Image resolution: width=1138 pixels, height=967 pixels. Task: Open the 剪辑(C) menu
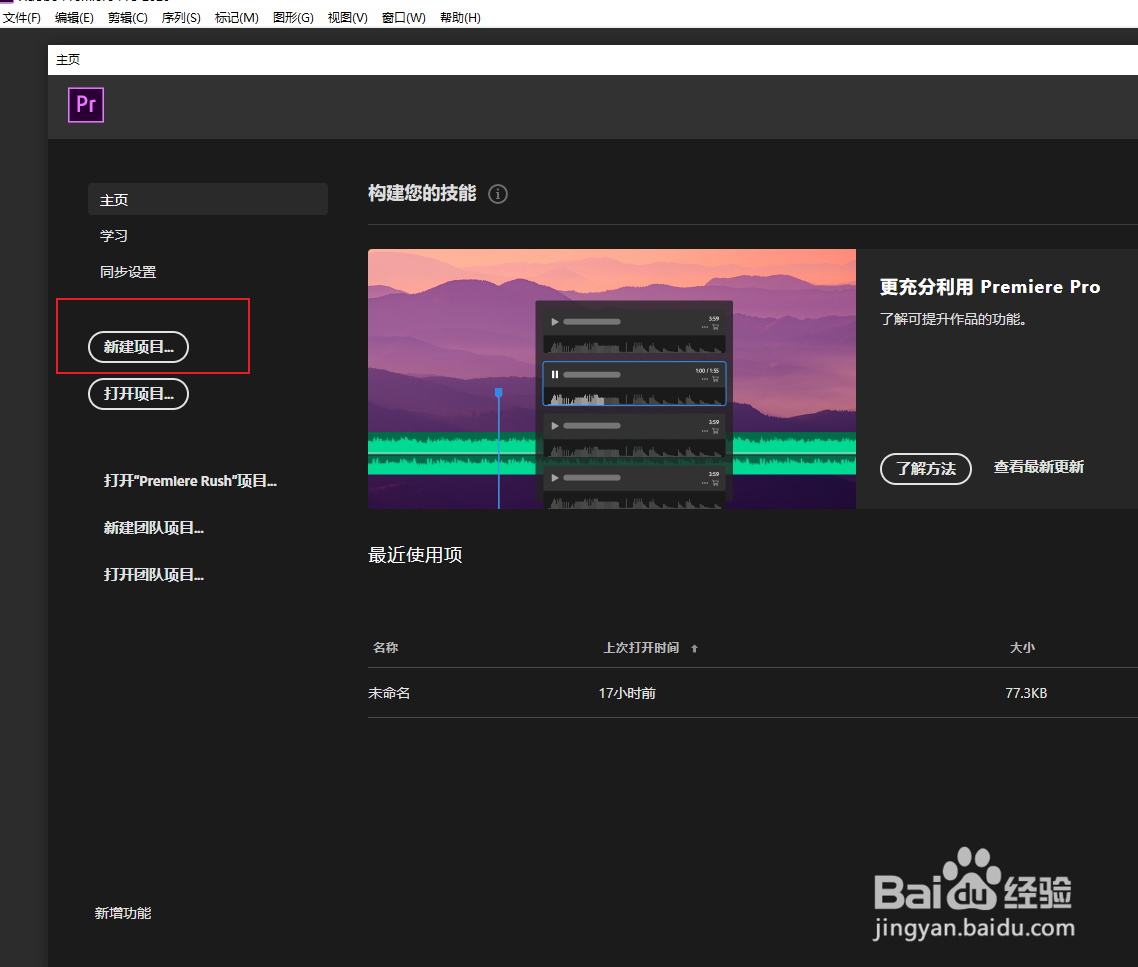click(128, 17)
